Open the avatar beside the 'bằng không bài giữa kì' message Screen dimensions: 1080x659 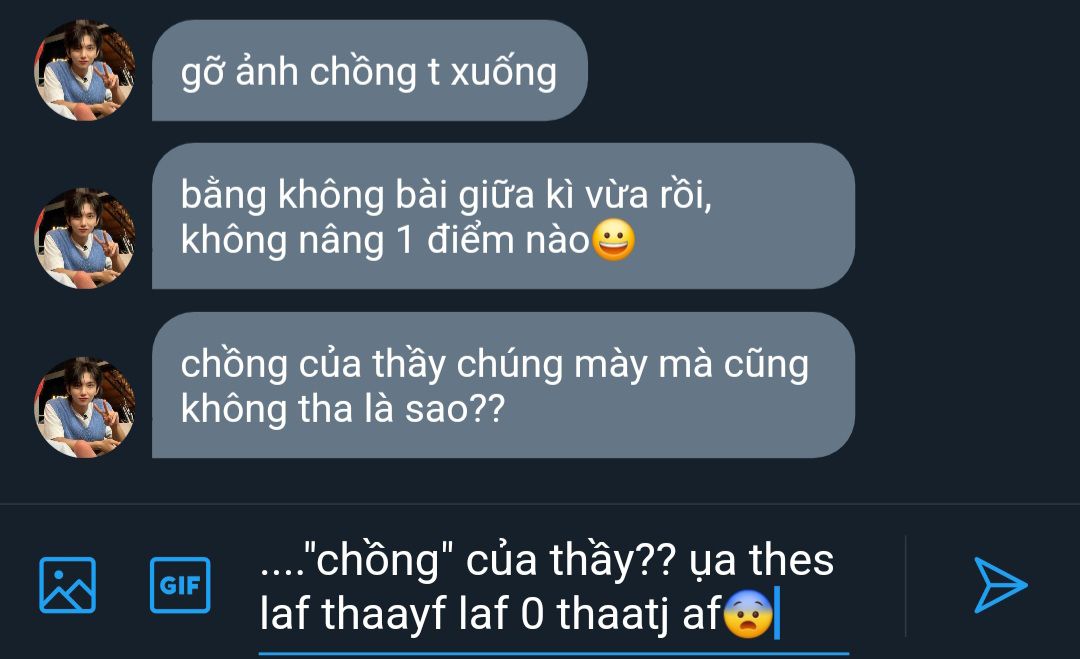point(85,238)
